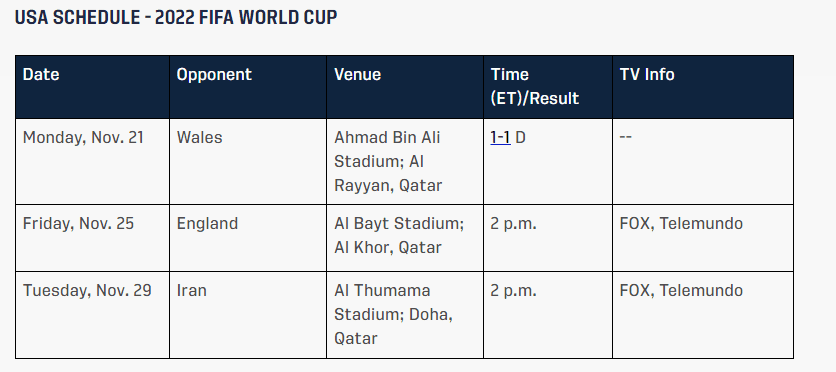This screenshot has width=836, height=372.
Task: Click the Ahmad Bin Ali Stadium venue cell
Action: [x=405, y=161]
